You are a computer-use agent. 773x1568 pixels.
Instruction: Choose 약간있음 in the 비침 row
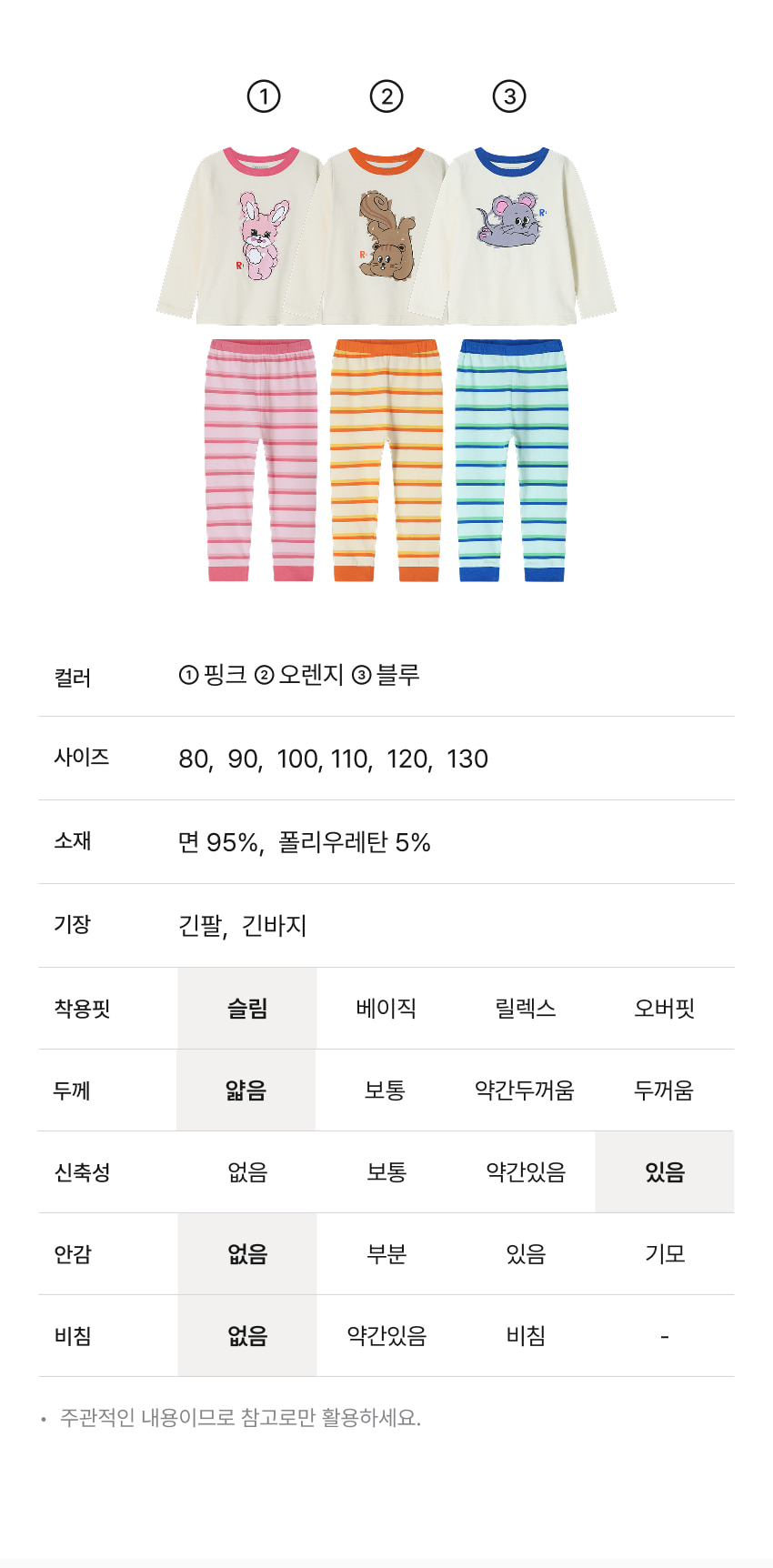386,1336
